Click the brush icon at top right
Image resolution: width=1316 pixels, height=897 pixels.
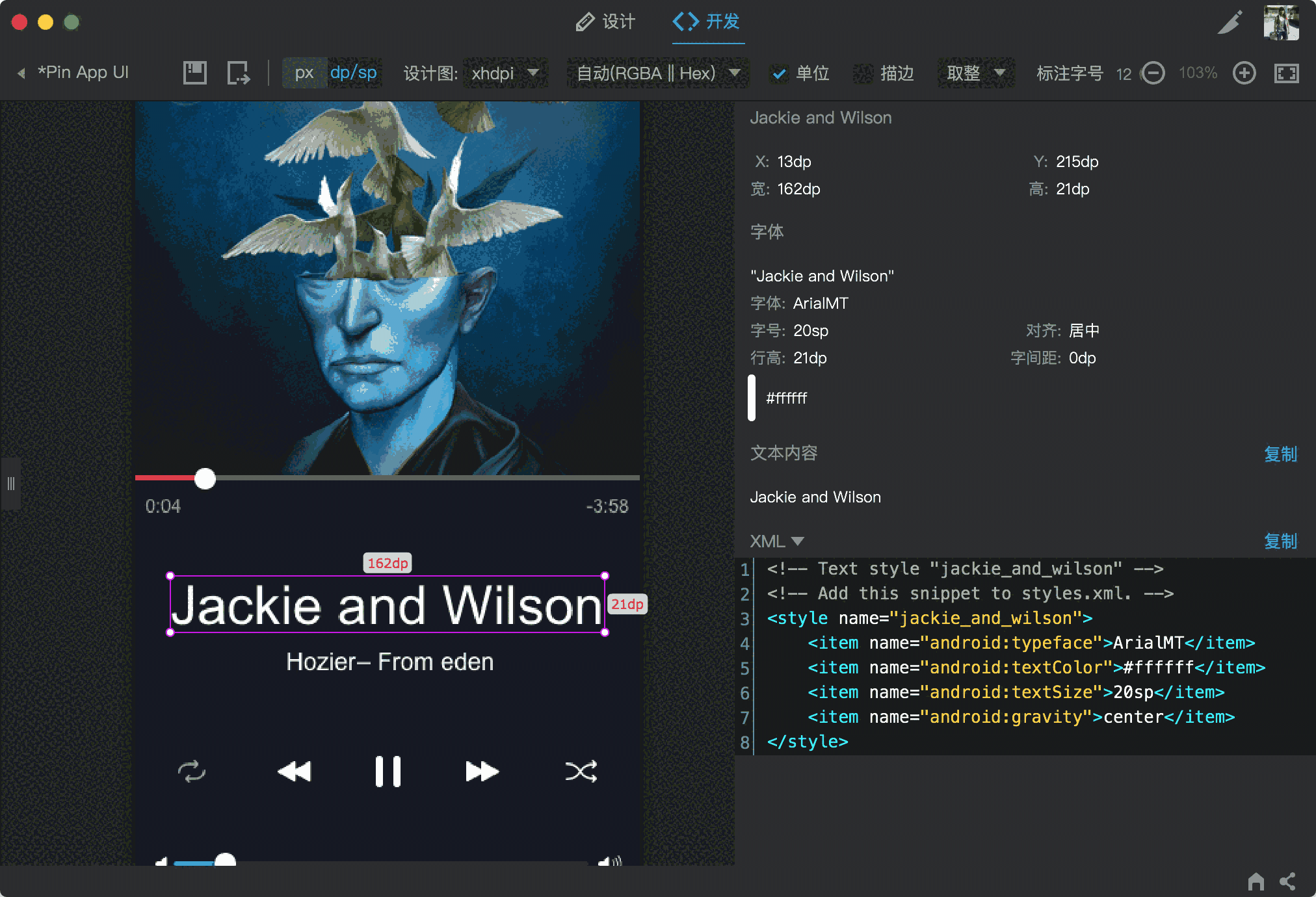click(x=1230, y=23)
